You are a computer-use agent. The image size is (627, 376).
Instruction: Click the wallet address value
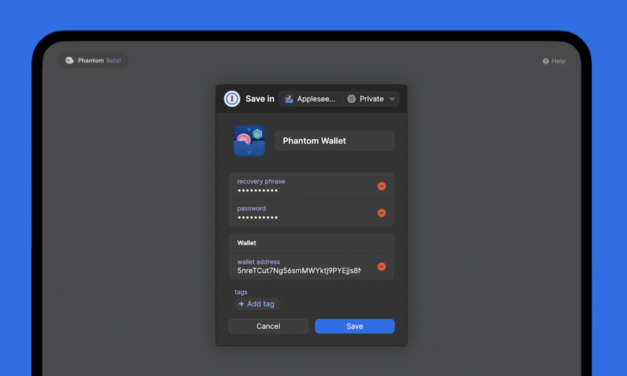(299, 271)
